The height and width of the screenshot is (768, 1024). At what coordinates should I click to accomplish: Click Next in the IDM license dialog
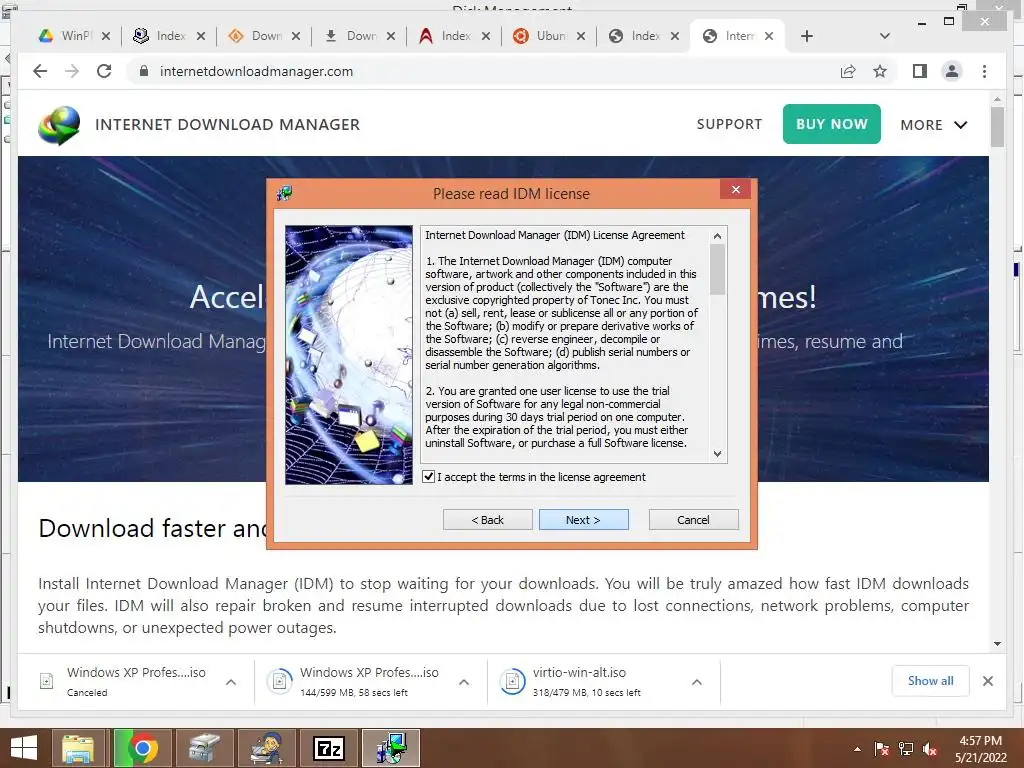click(583, 520)
